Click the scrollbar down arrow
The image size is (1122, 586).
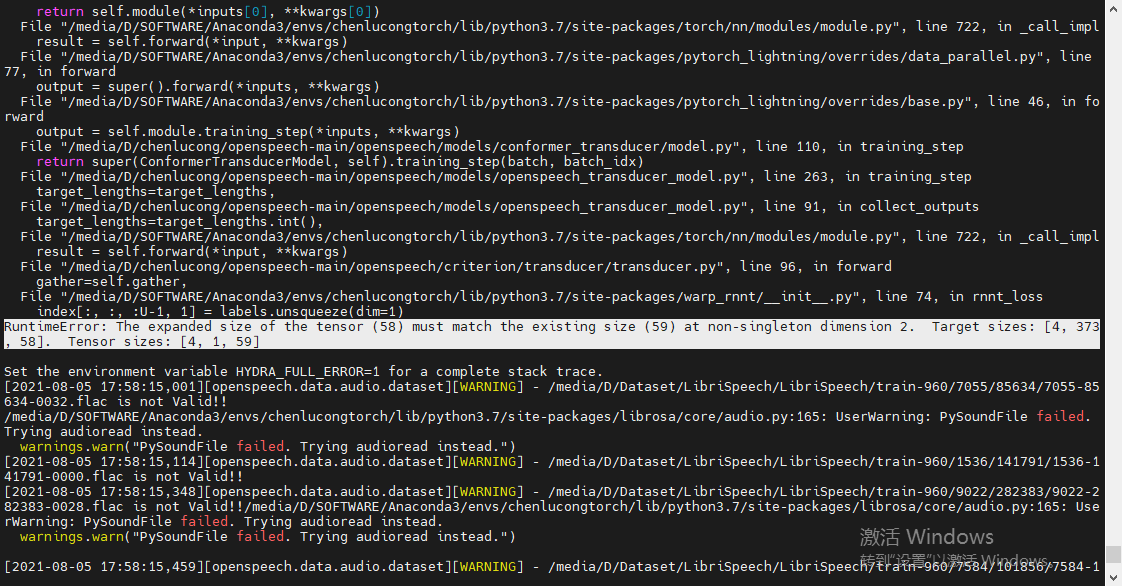[x=1112, y=578]
